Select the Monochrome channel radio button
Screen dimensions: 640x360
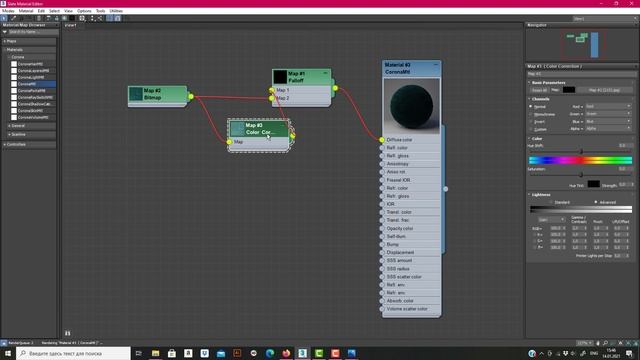coord(531,114)
